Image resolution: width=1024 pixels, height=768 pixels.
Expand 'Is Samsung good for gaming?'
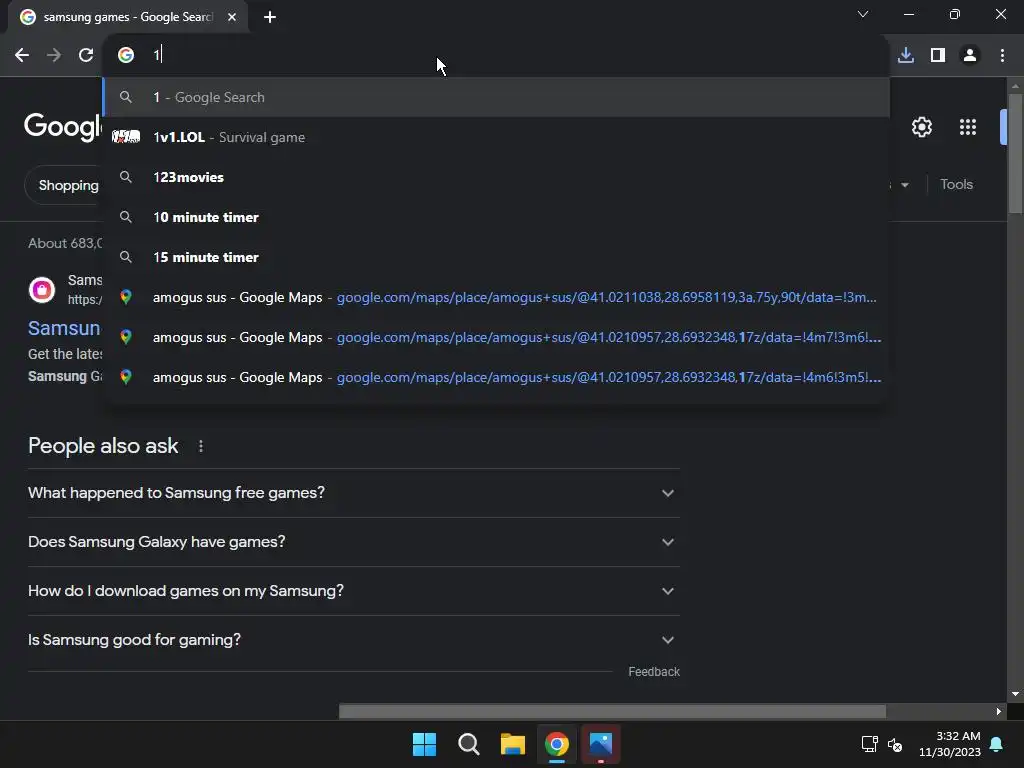353,640
